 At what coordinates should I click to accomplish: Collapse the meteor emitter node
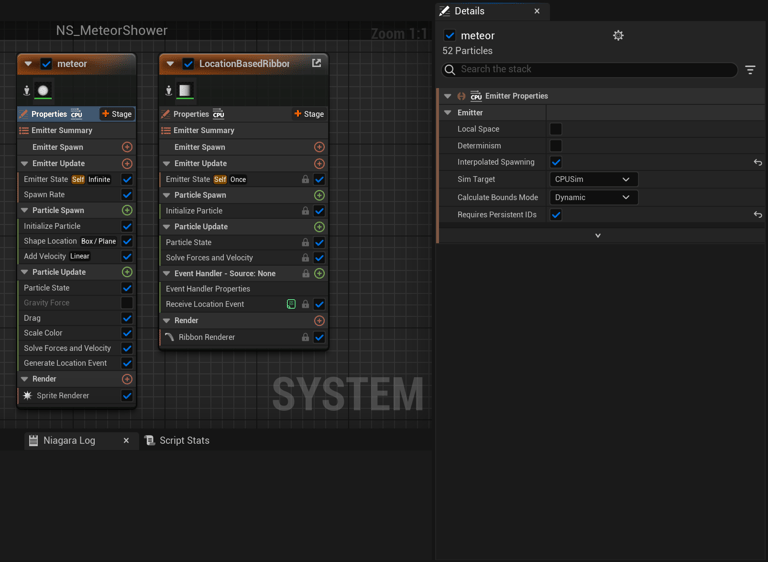(x=28, y=64)
